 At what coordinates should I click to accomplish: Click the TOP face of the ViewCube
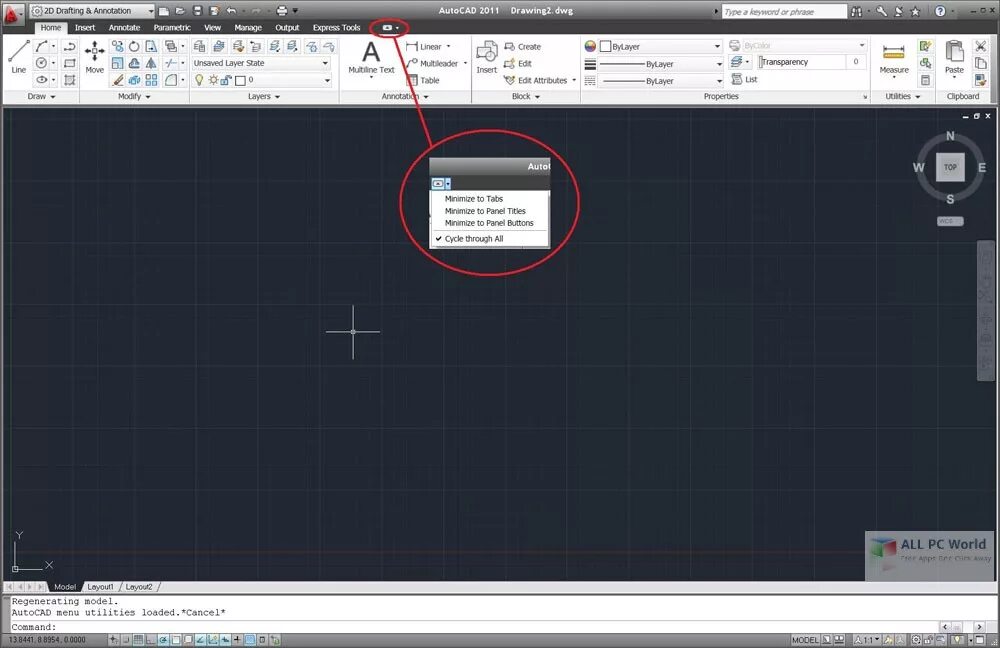[x=950, y=167]
